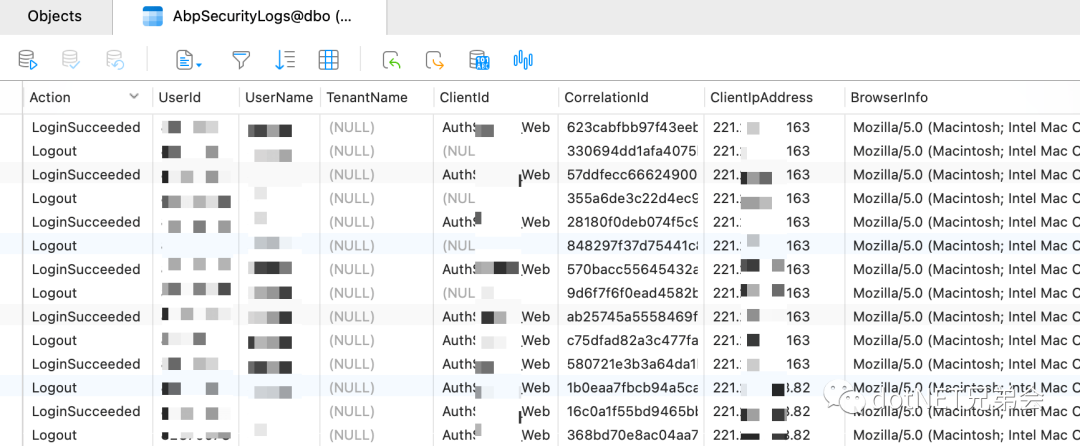The image size is (1080, 446).
Task: Click the Commit transaction icon
Action: pos(71,60)
